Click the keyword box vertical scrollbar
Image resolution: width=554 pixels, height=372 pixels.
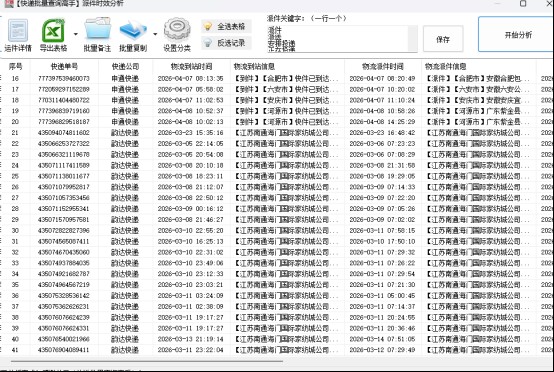tap(412, 39)
